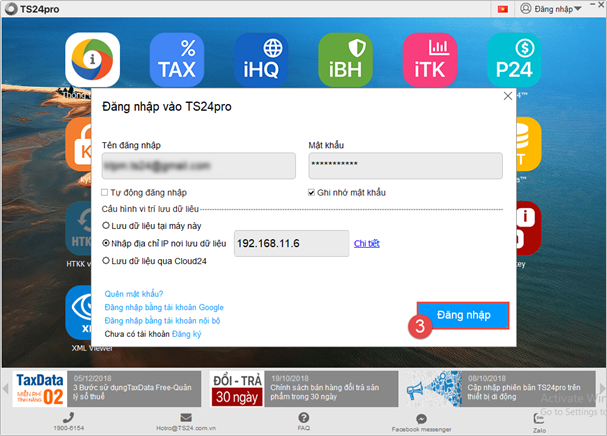Screen dimensions: 607x436
Task: Open the TAX application icon
Action: coord(177,60)
